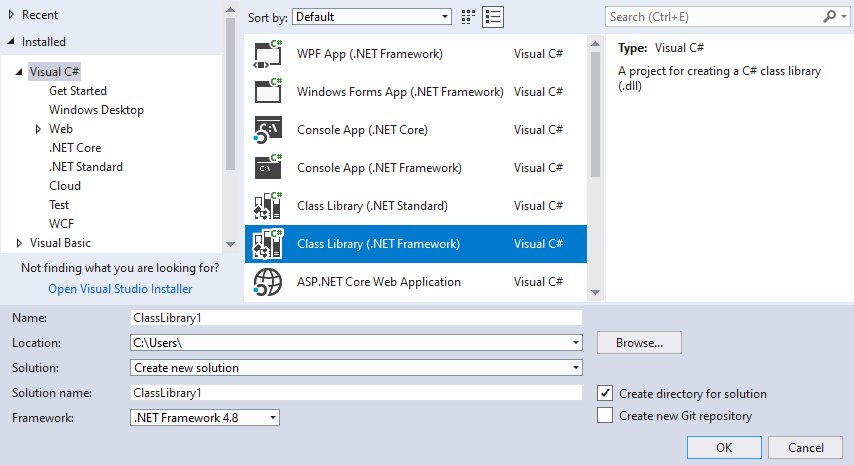Image resolution: width=854 pixels, height=465 pixels.
Task: Switch to small icons grid view
Action: [468, 17]
